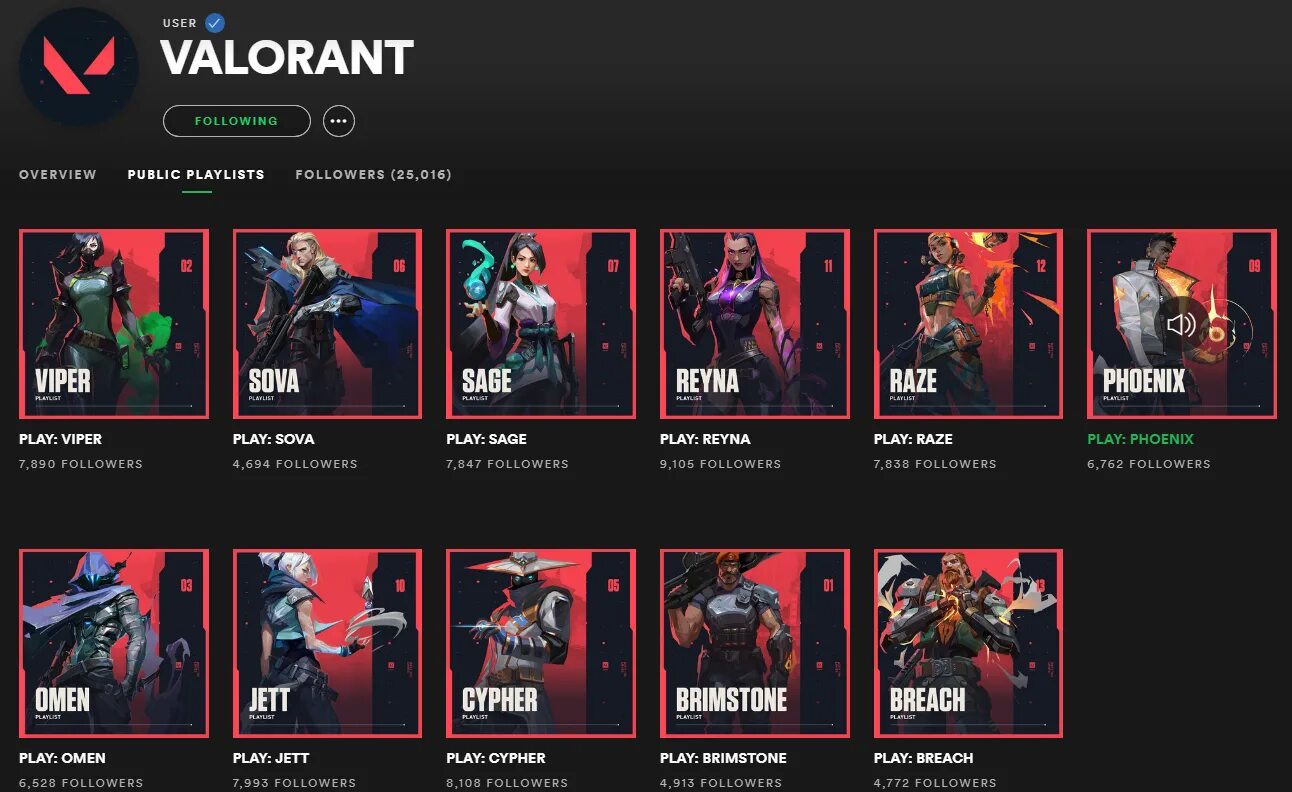Click the PLAY: VIPER title link
Screen dimensions: 1292x792
pos(60,439)
